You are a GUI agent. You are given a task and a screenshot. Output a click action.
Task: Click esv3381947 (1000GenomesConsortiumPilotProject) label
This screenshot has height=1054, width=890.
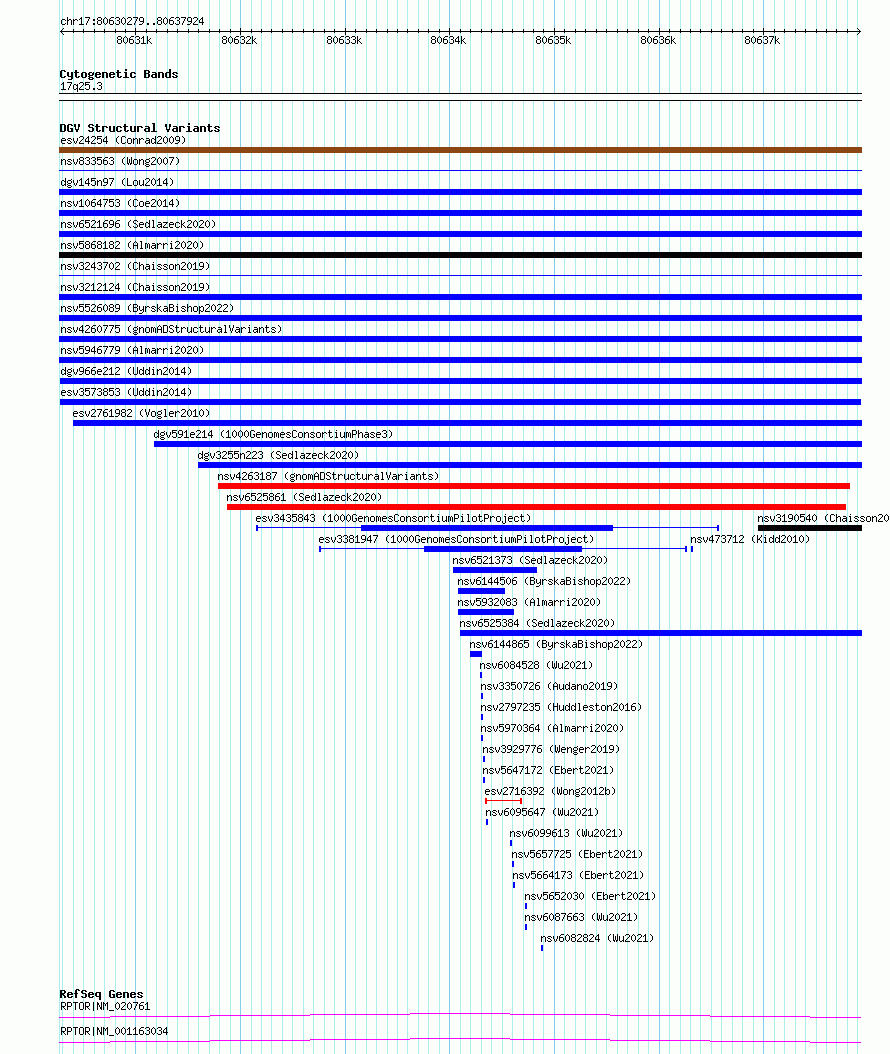pyautogui.click(x=456, y=539)
